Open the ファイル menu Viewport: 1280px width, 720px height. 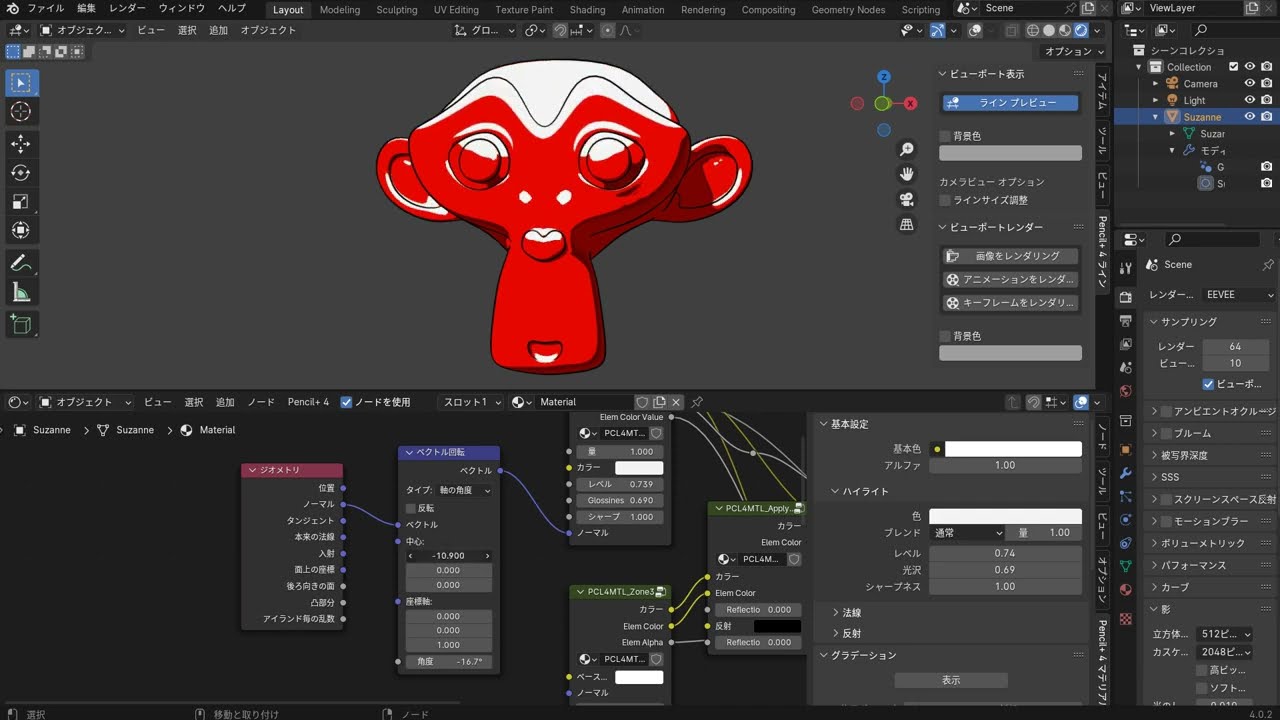[46, 8]
